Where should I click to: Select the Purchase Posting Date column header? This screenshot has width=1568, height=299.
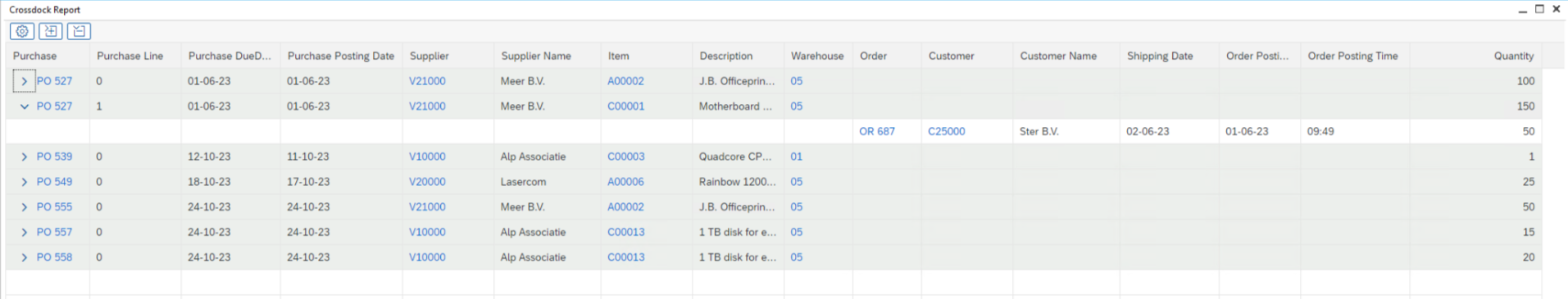[x=340, y=56]
